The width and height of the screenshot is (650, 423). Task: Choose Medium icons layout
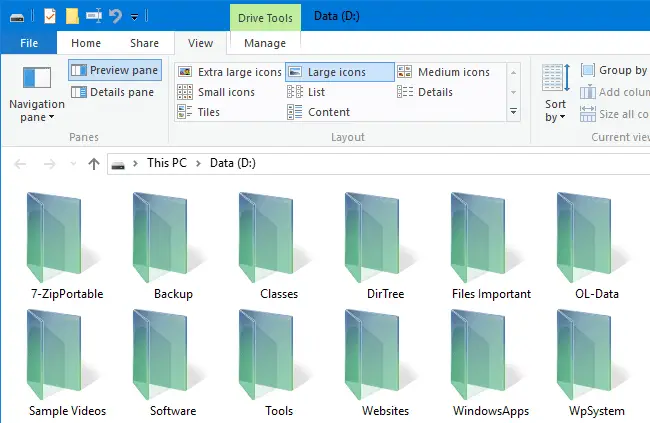click(x=444, y=72)
